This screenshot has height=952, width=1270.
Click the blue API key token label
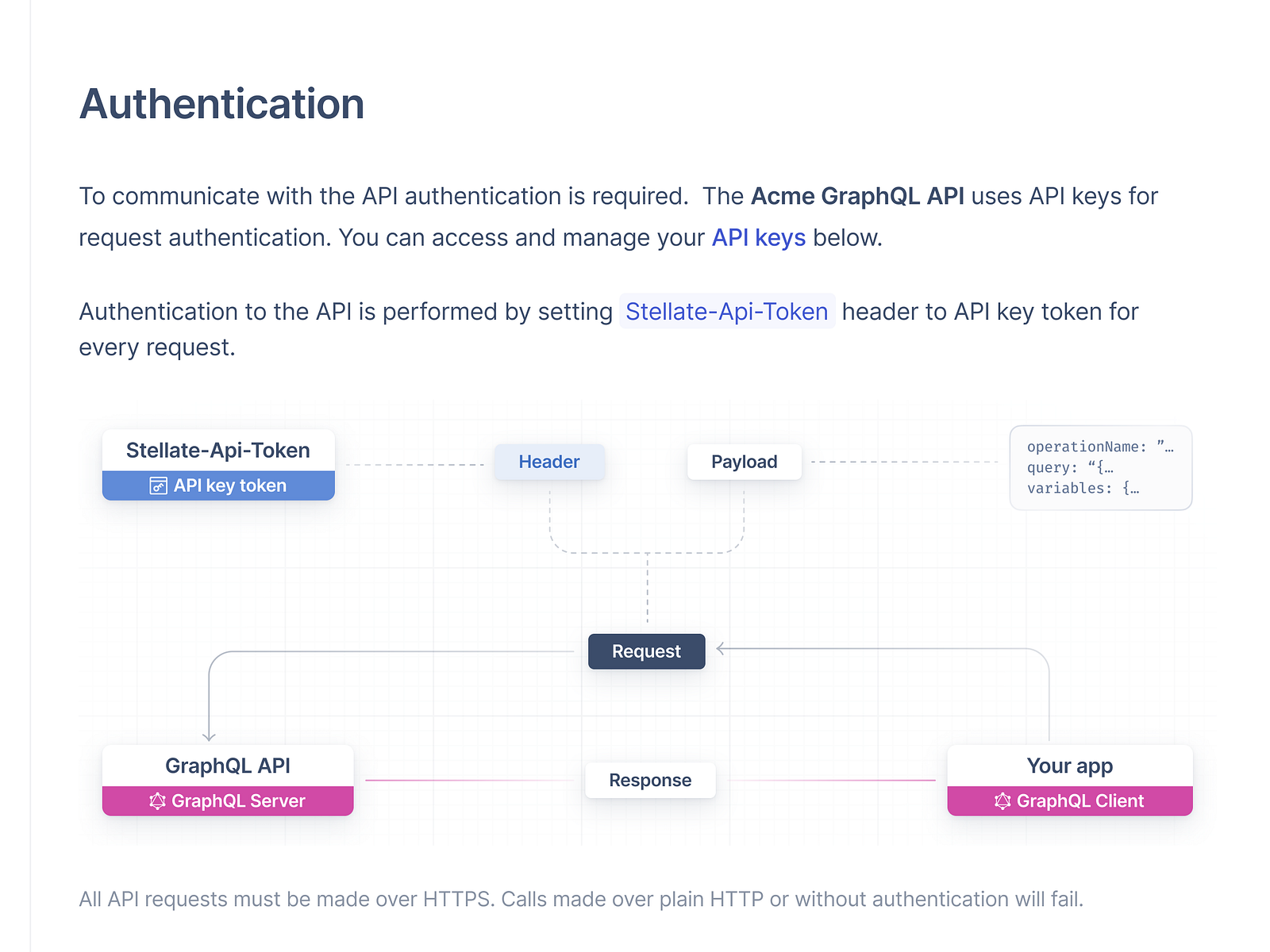pyautogui.click(x=229, y=486)
